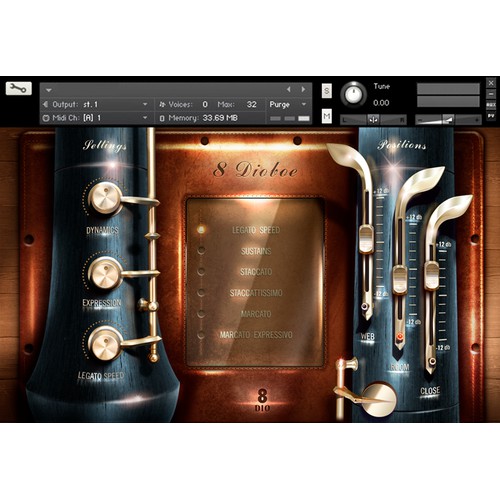This screenshot has height=500, width=500.
Task: Click the Memory chip icon
Action: tap(162, 118)
